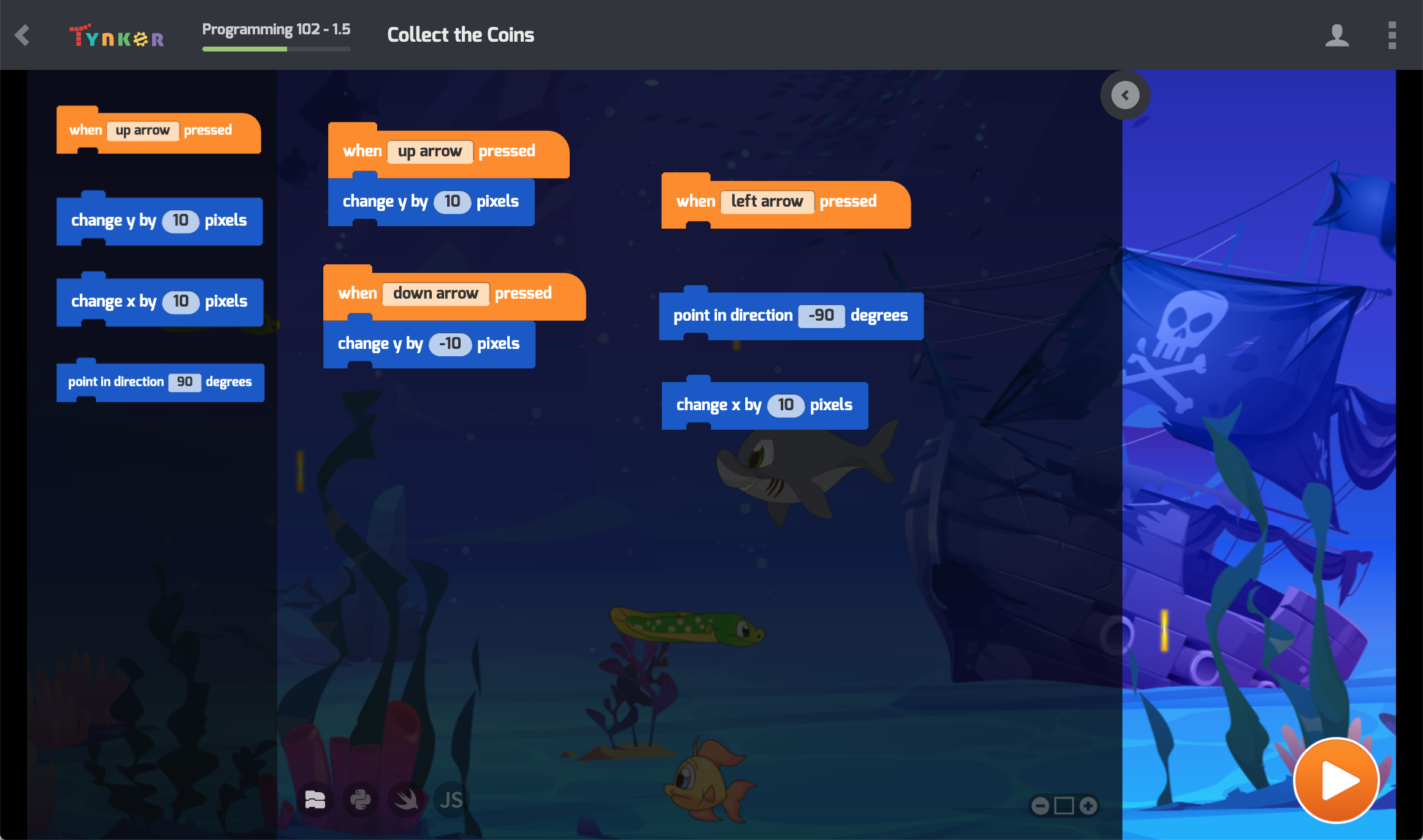Select workspace change x by 10 block
The height and width of the screenshot is (840, 1423).
(765, 405)
